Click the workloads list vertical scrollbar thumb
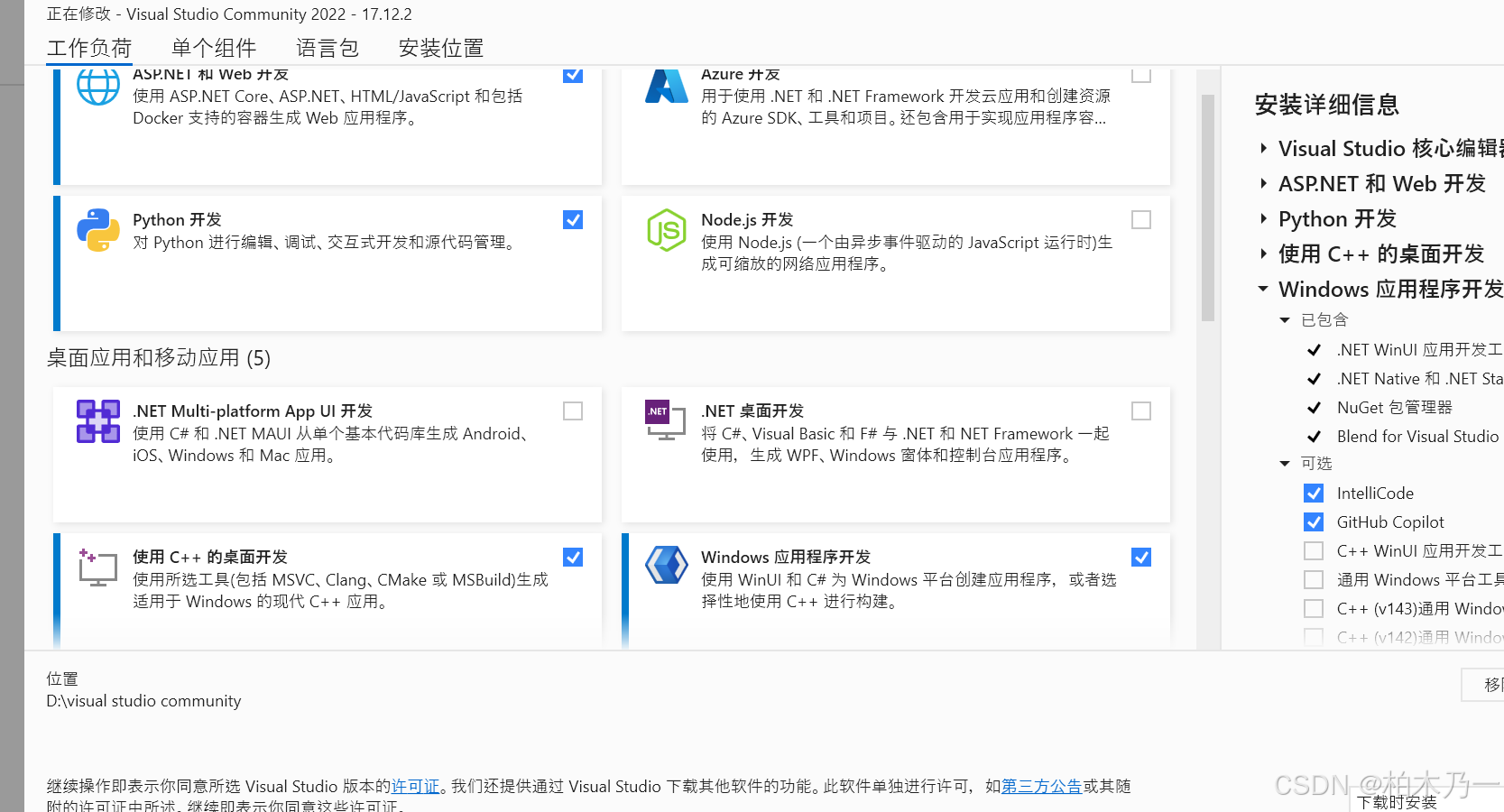 [1208, 208]
